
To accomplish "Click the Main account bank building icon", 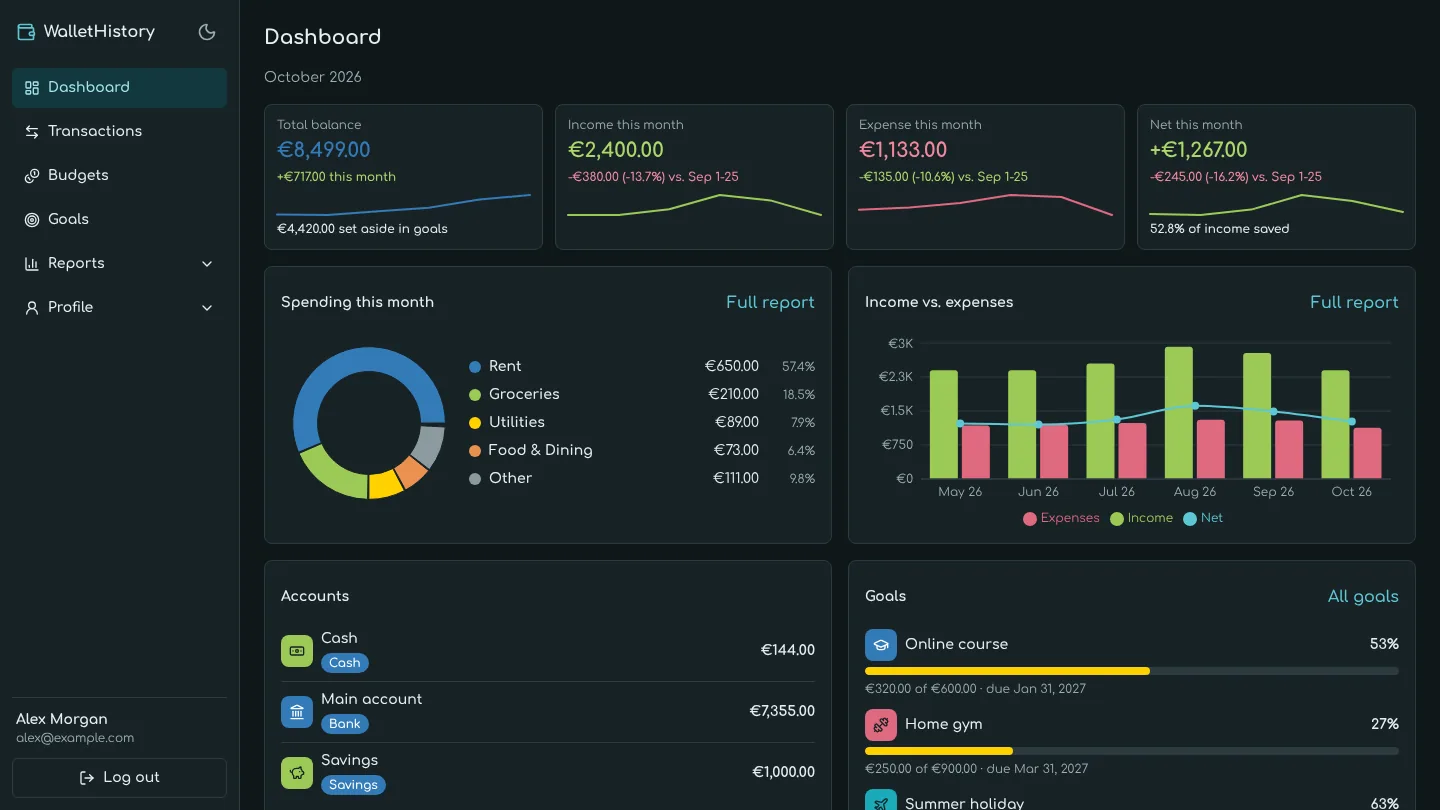I will (297, 712).
